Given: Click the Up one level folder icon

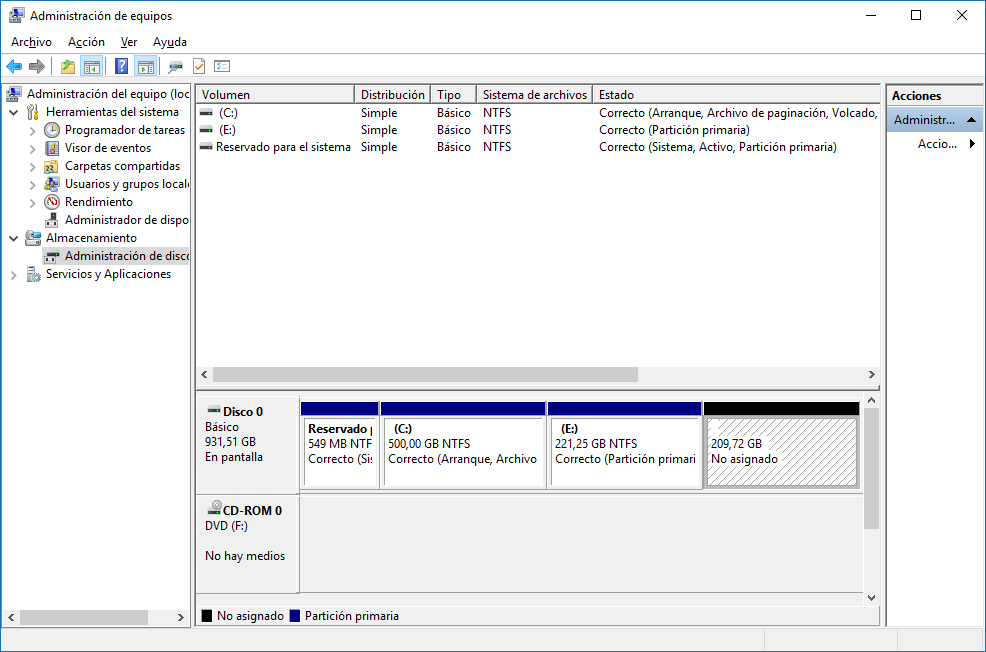Looking at the screenshot, I should (67, 66).
